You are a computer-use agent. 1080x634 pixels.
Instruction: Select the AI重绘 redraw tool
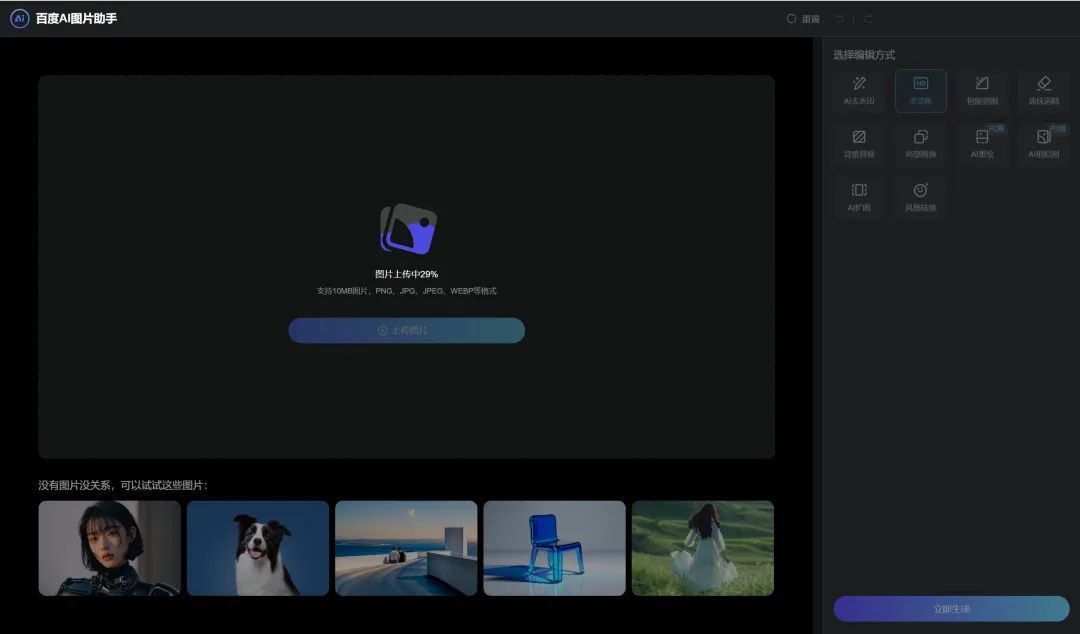(x=982, y=144)
